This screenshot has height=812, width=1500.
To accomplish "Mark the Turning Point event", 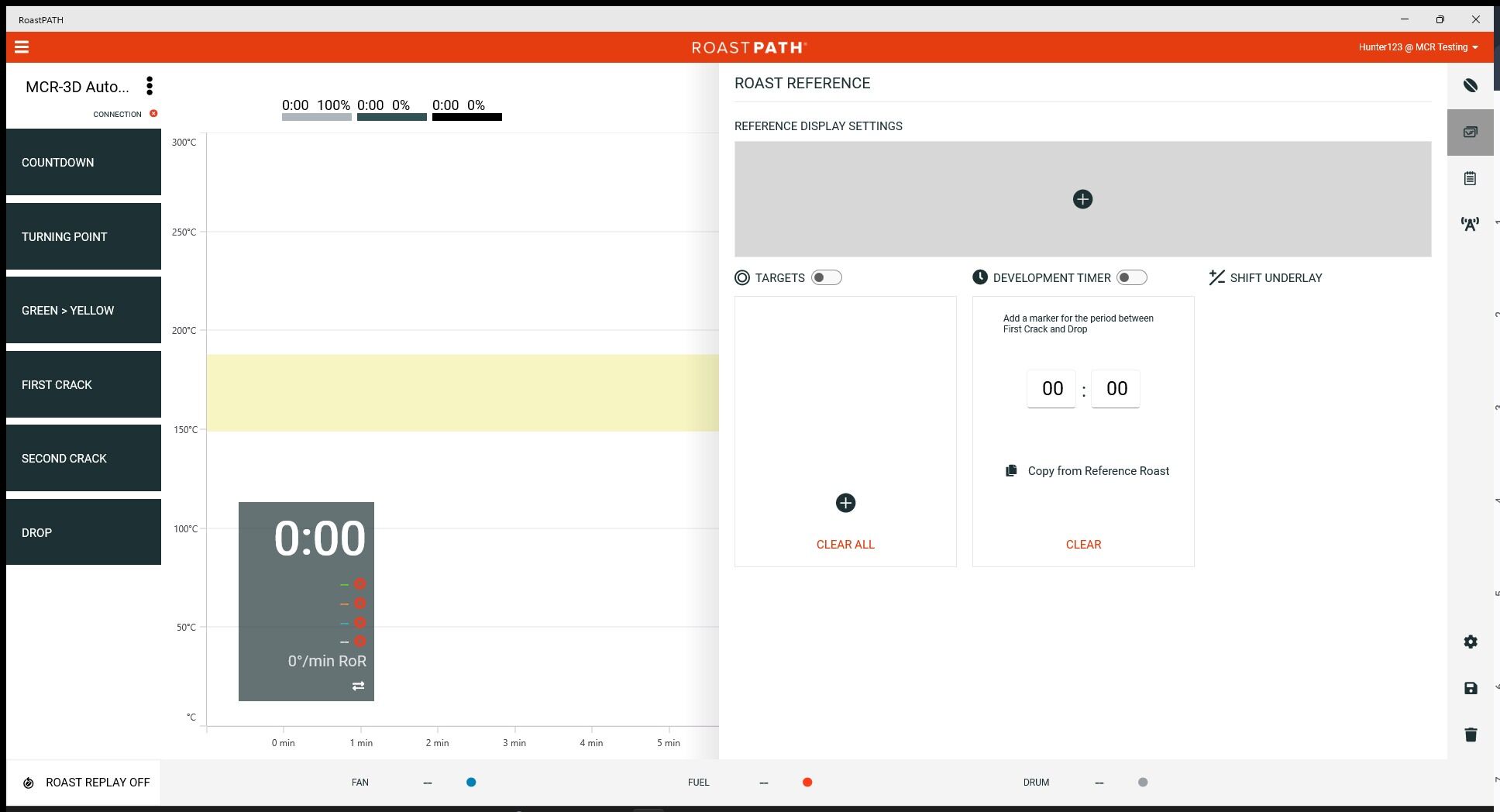I will point(84,236).
